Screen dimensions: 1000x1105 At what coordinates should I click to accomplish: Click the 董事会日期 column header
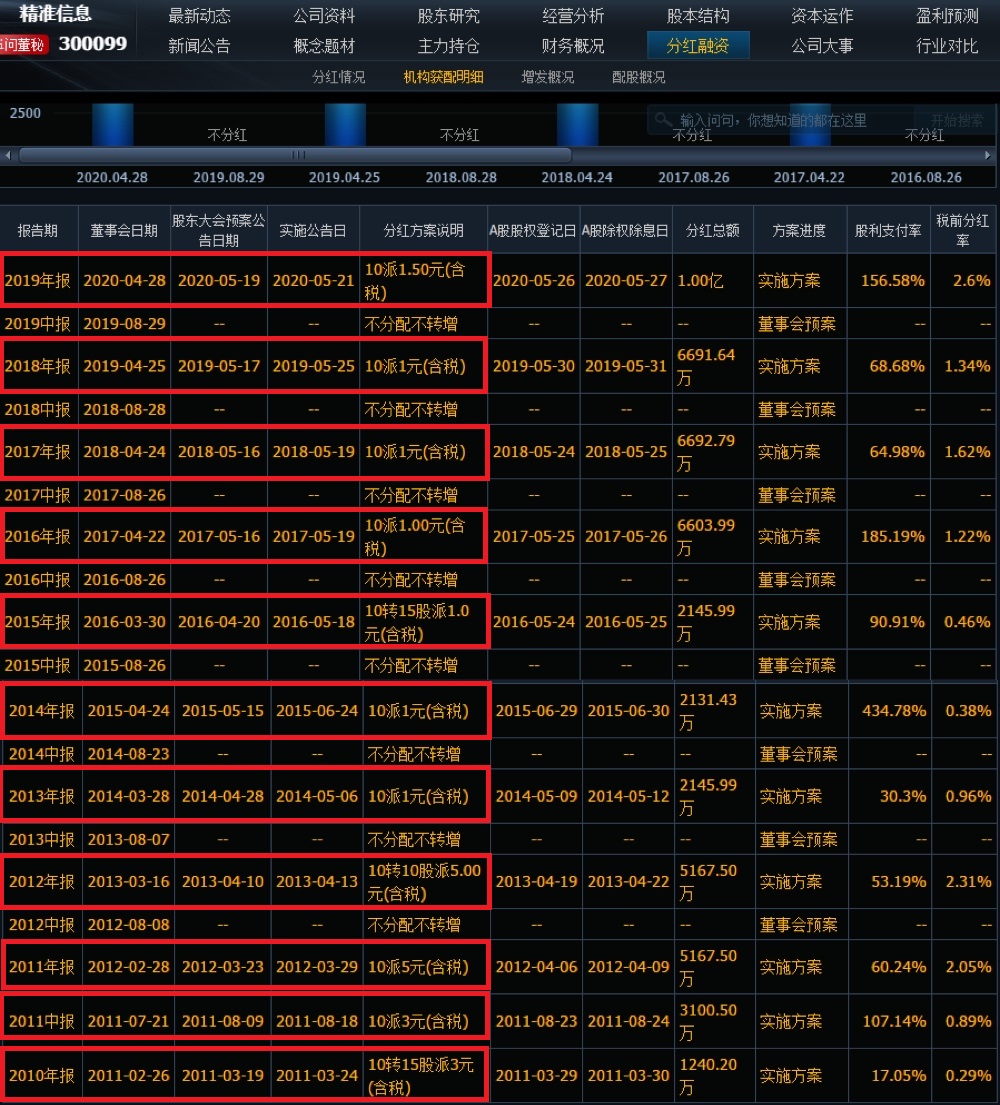coord(124,230)
